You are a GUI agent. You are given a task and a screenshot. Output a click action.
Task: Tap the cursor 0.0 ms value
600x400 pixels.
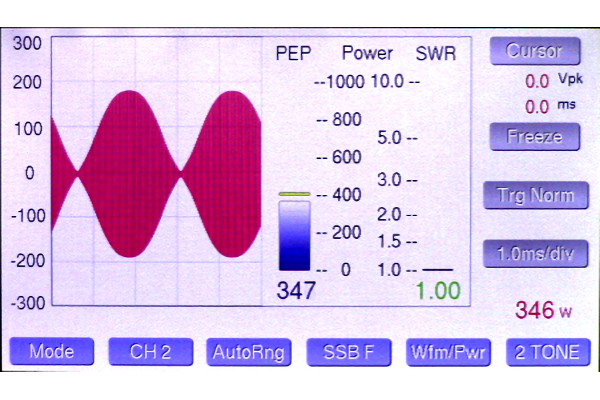click(537, 107)
